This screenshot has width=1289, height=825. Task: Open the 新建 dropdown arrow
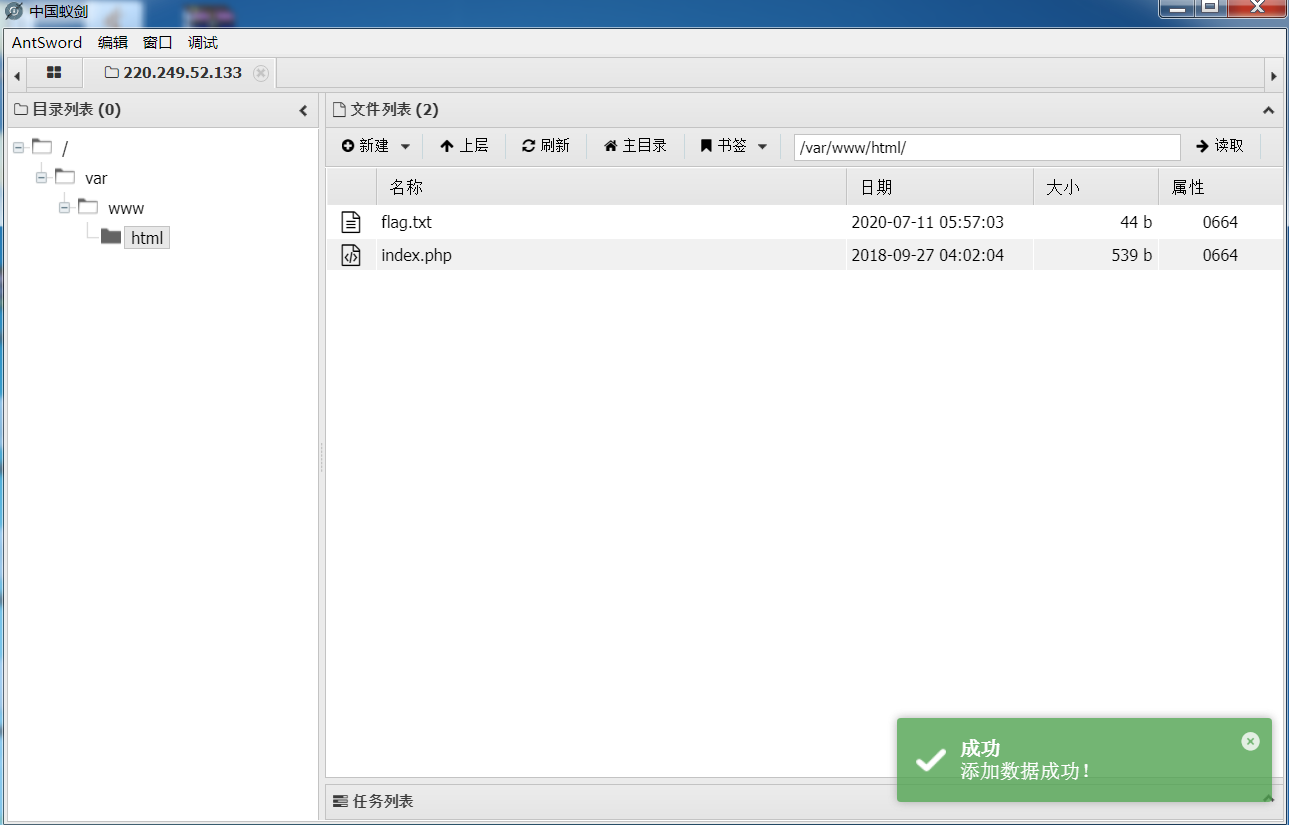[x=405, y=146]
